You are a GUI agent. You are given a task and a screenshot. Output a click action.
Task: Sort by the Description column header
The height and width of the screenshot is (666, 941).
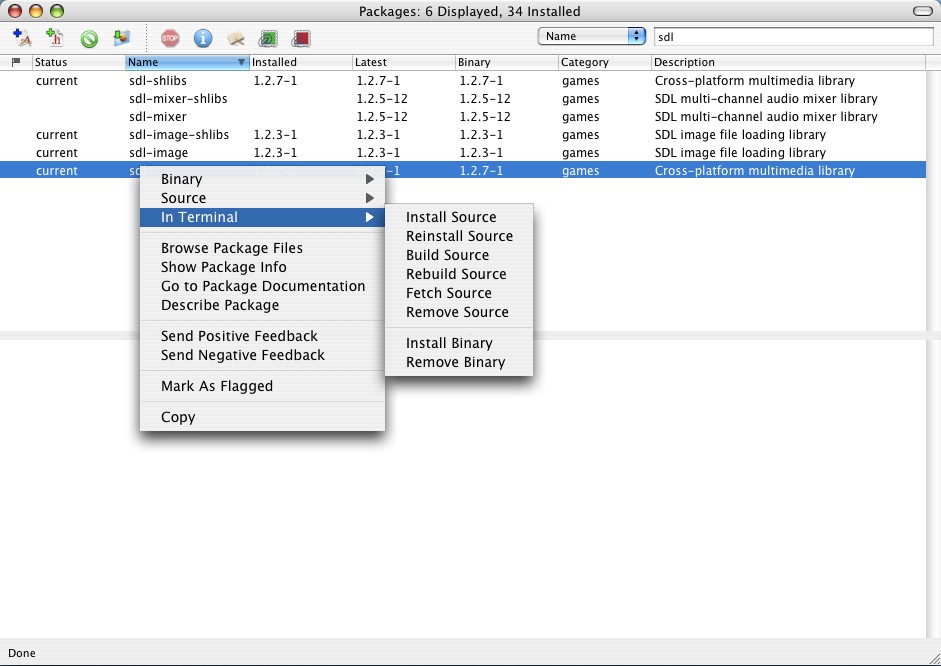(x=789, y=62)
